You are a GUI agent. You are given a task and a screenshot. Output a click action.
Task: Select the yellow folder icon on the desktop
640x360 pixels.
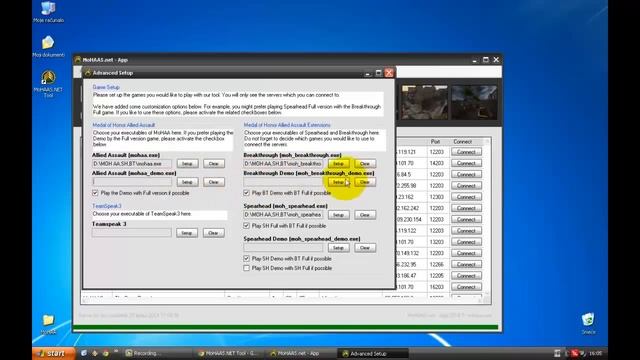48,324
